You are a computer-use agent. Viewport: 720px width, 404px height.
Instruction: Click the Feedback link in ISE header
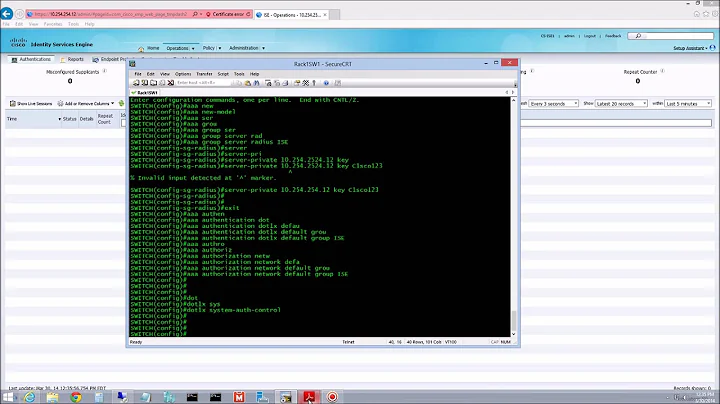pyautogui.click(x=613, y=36)
